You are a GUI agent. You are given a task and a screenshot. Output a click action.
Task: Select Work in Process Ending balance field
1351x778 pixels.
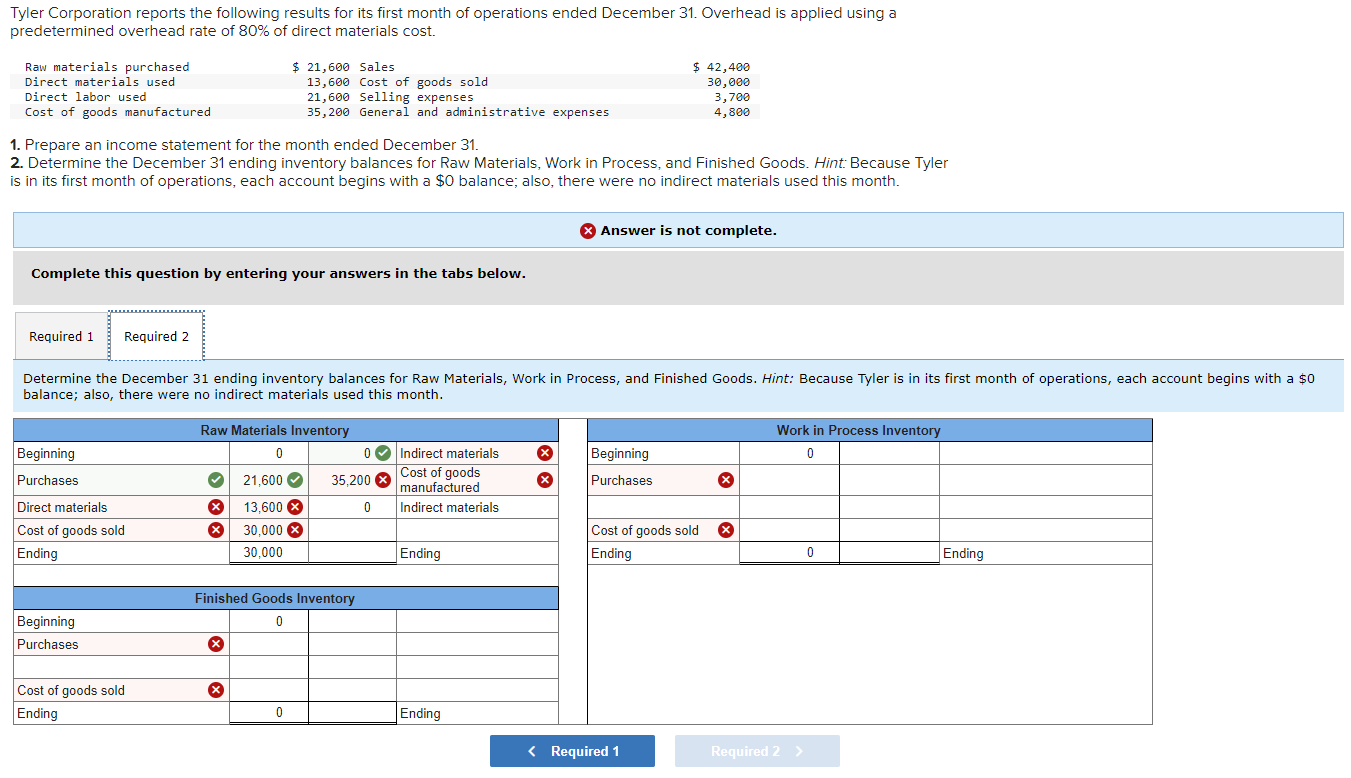(x=789, y=553)
